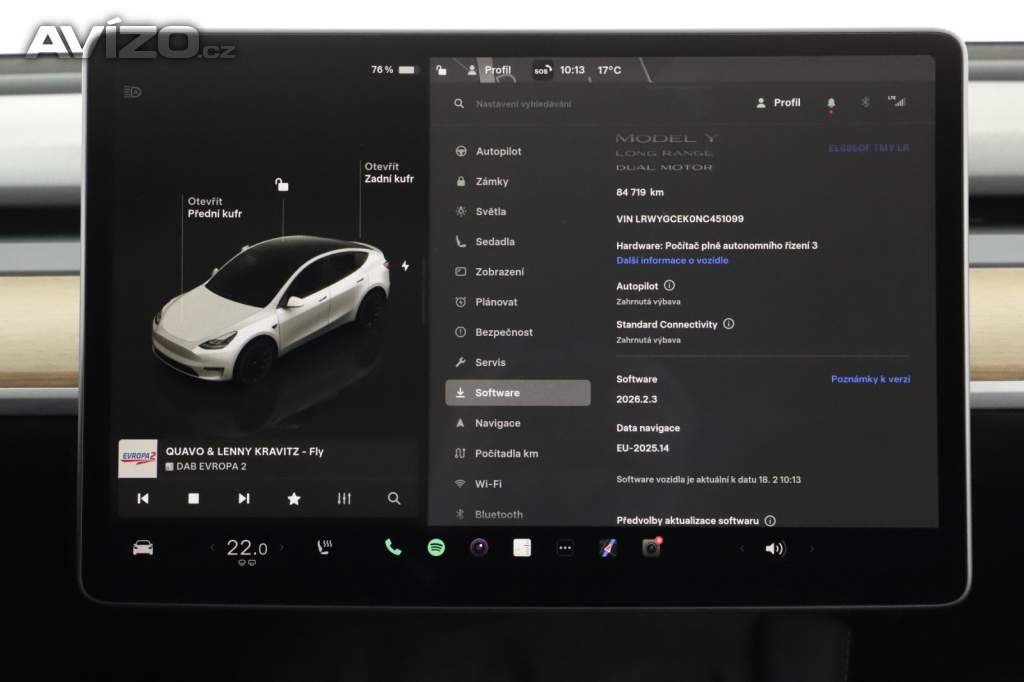Toggle the favorite star for current station
Image resolution: width=1024 pixels, height=682 pixels.
[x=294, y=498]
